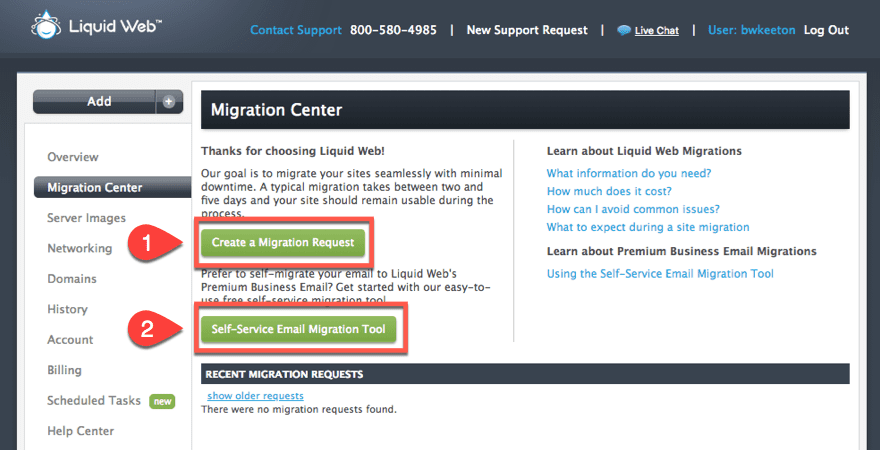Open Scheduled Tasks in the sidebar
Screen dimensions: 880x450
click(x=94, y=401)
